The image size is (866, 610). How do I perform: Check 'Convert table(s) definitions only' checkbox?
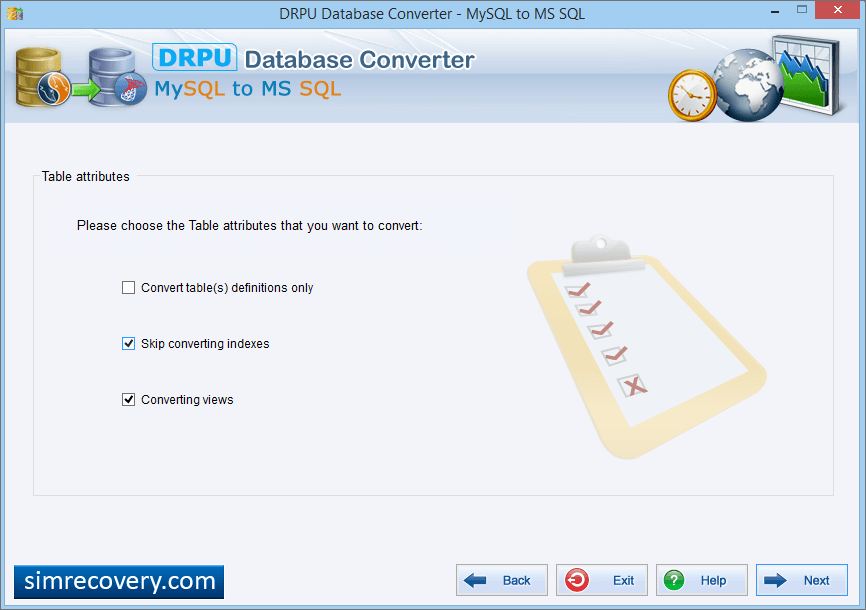click(x=128, y=288)
